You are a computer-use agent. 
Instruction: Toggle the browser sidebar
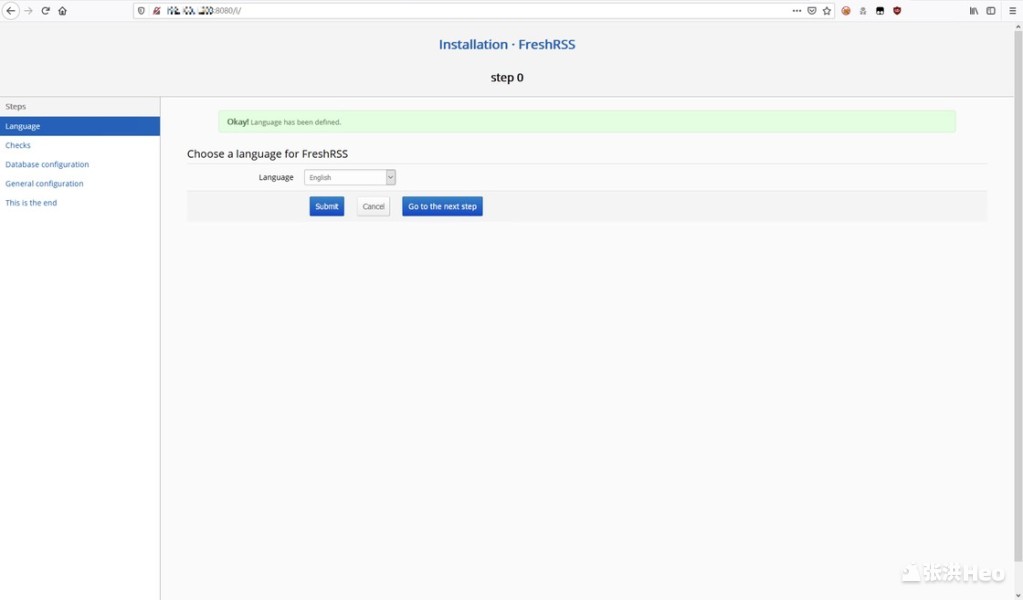click(991, 10)
